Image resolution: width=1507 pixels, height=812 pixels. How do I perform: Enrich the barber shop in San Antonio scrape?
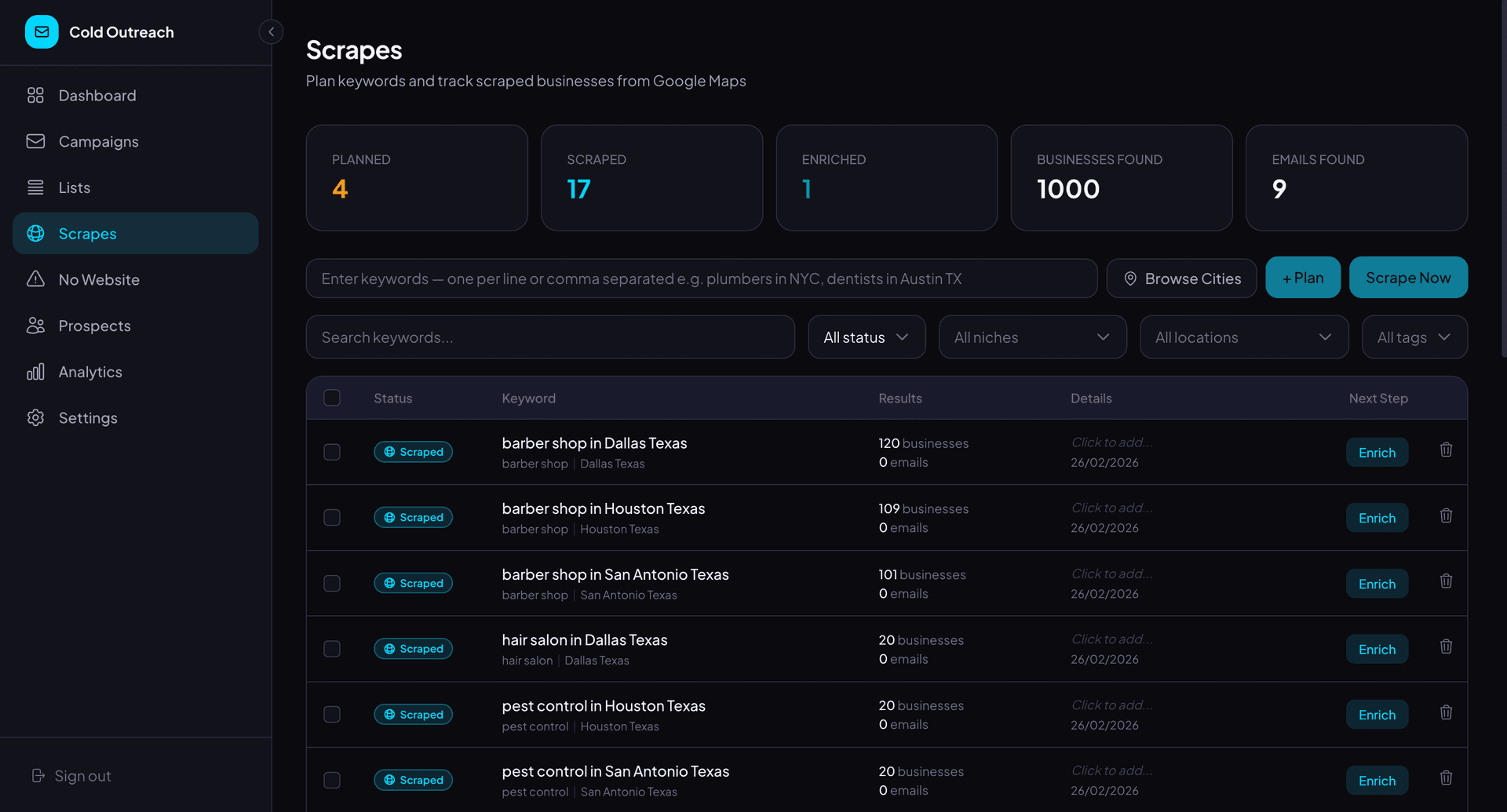pos(1377,584)
